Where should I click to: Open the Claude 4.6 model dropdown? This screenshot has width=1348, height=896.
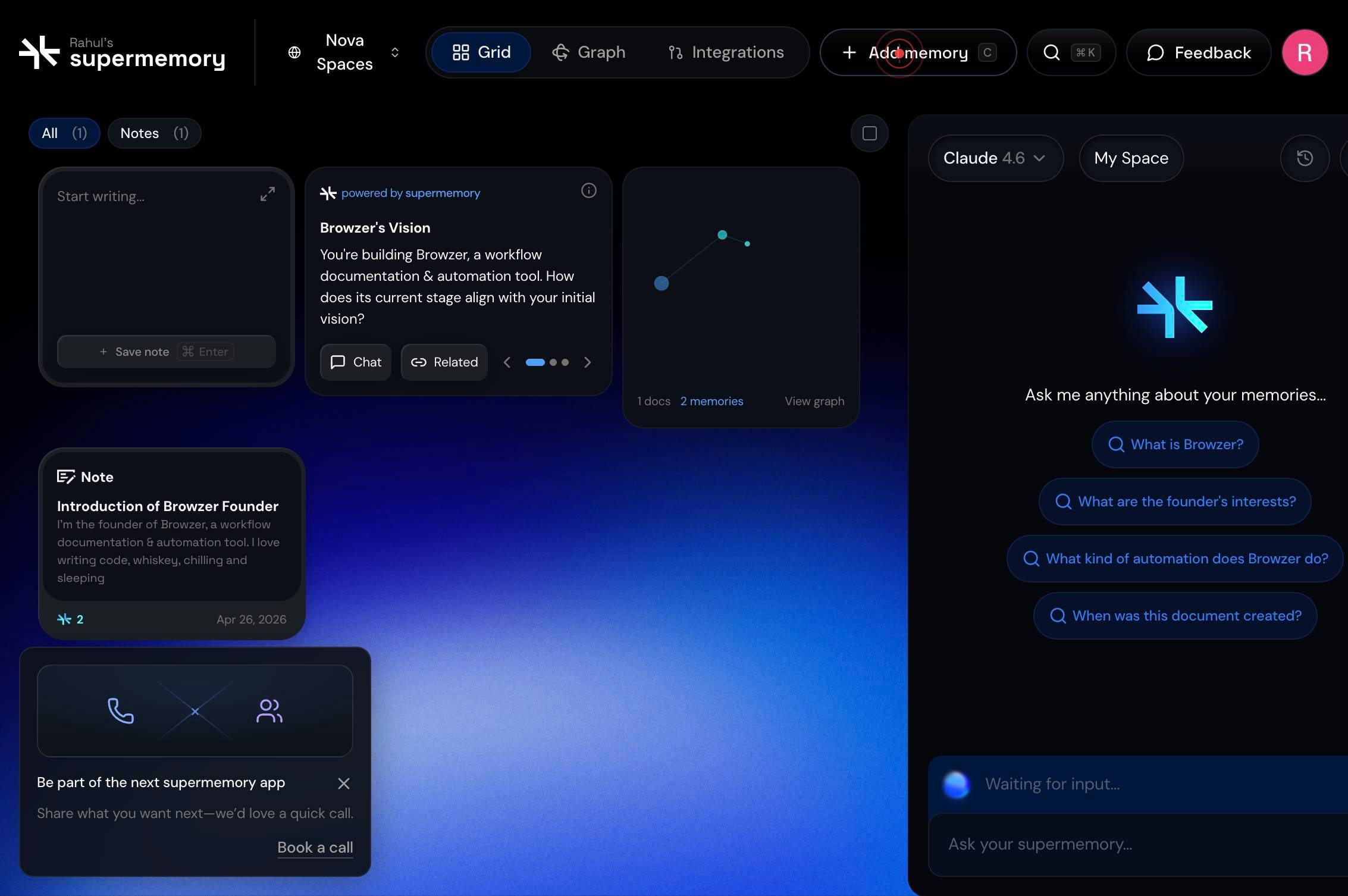pyautogui.click(x=995, y=158)
